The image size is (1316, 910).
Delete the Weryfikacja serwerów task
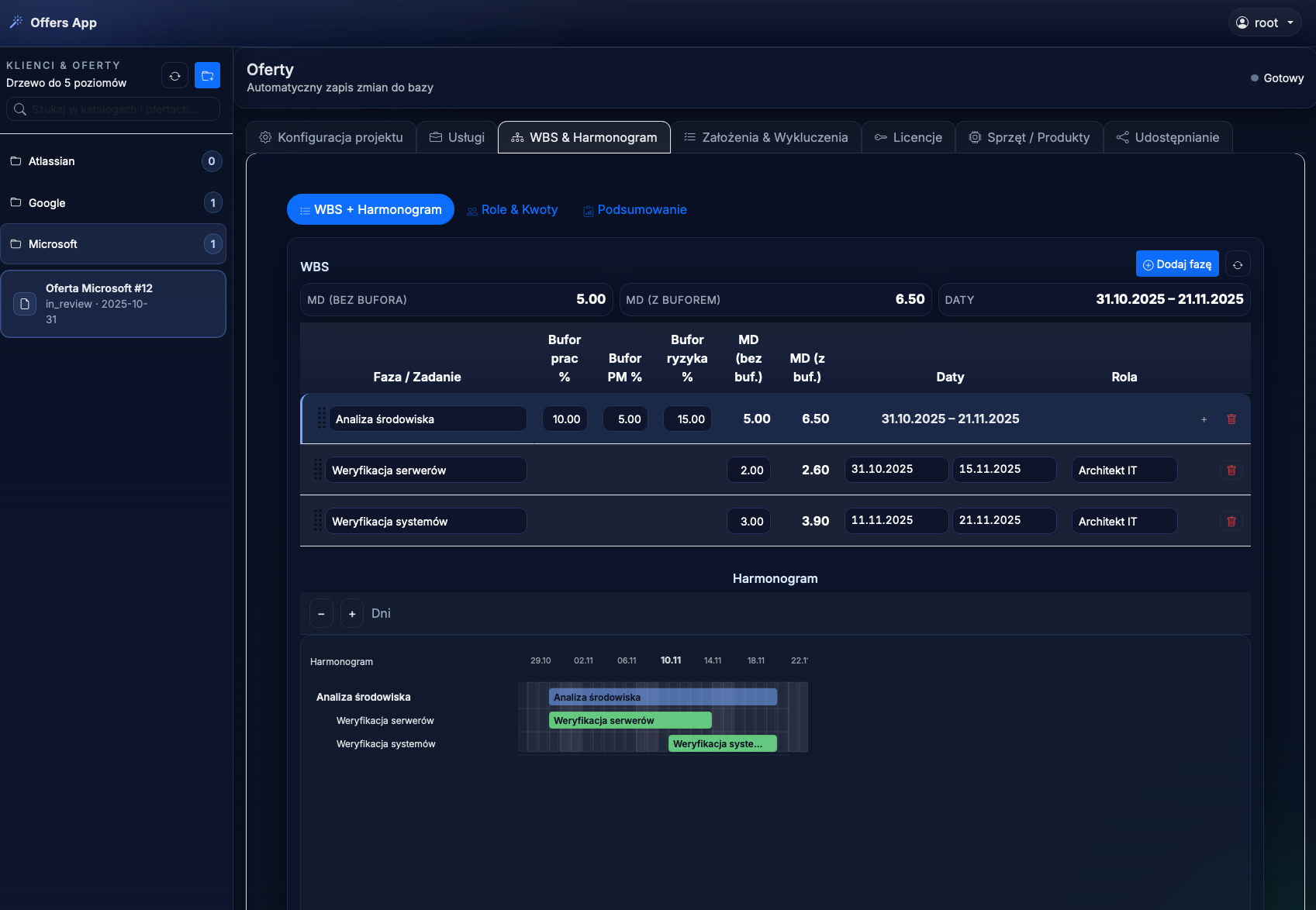[x=1231, y=471]
